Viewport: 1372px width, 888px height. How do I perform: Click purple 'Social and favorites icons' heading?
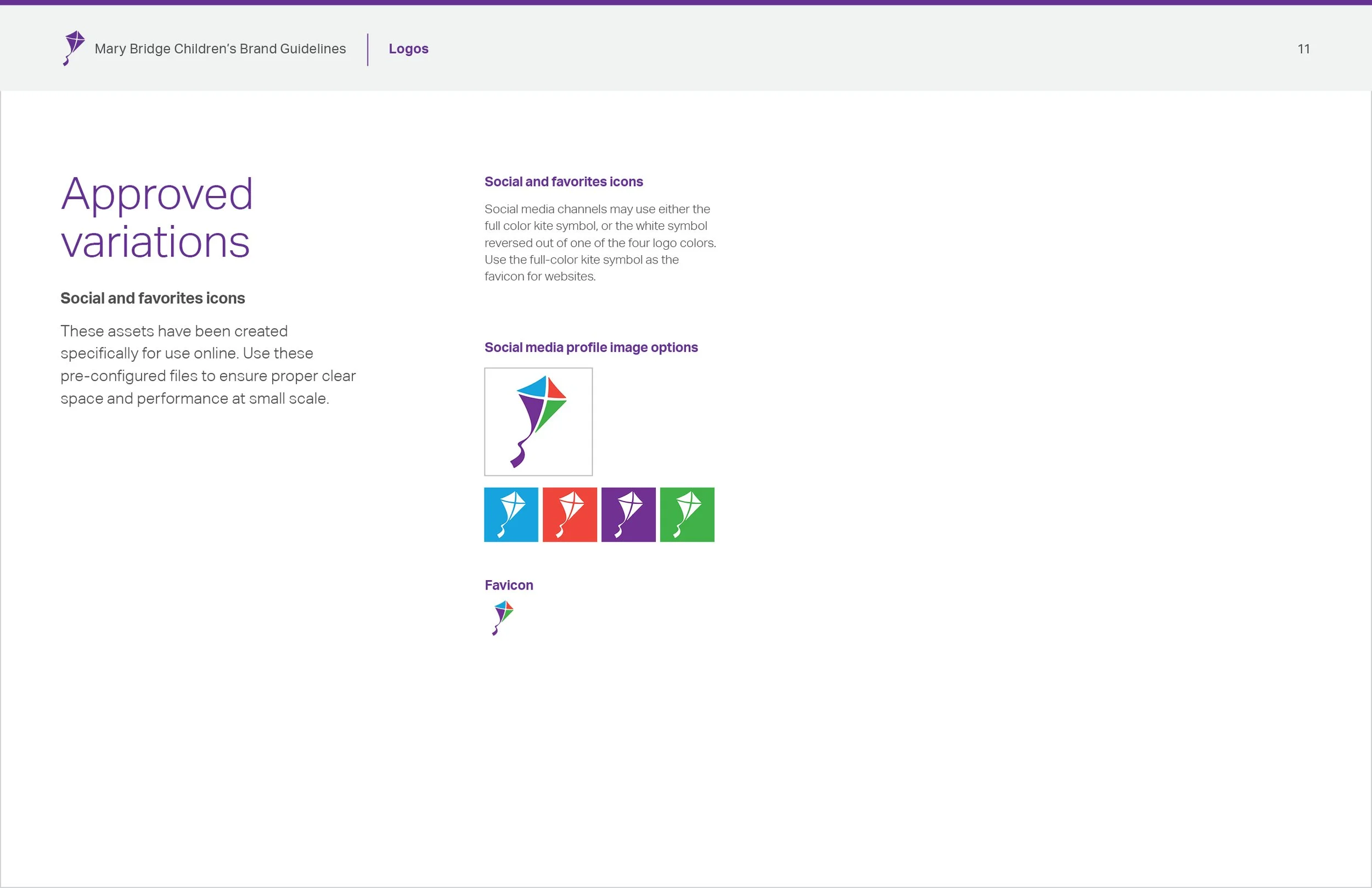[x=564, y=182]
